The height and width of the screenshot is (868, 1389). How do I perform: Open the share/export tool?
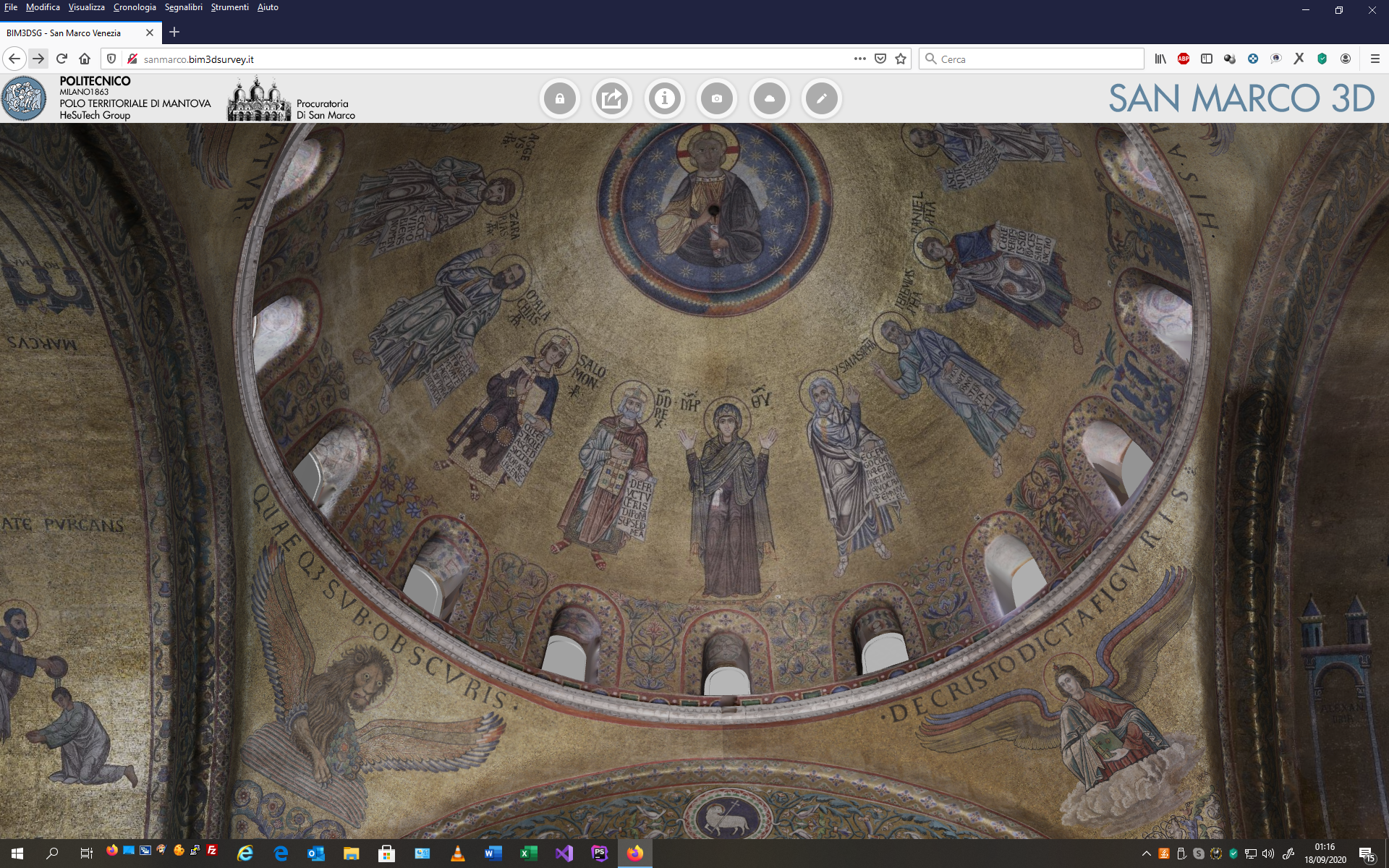coord(612,98)
